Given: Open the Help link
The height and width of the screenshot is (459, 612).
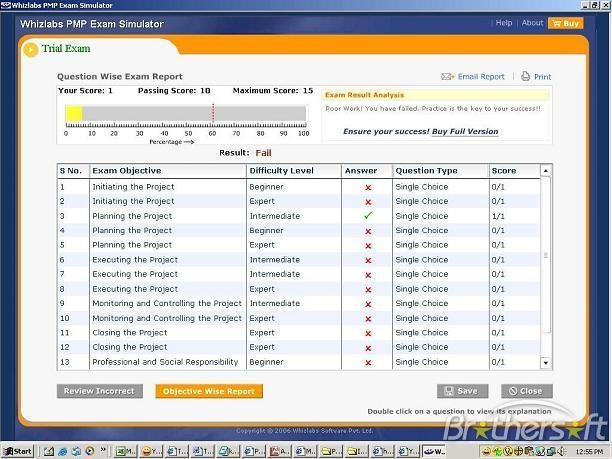Looking at the screenshot, I should 503,23.
